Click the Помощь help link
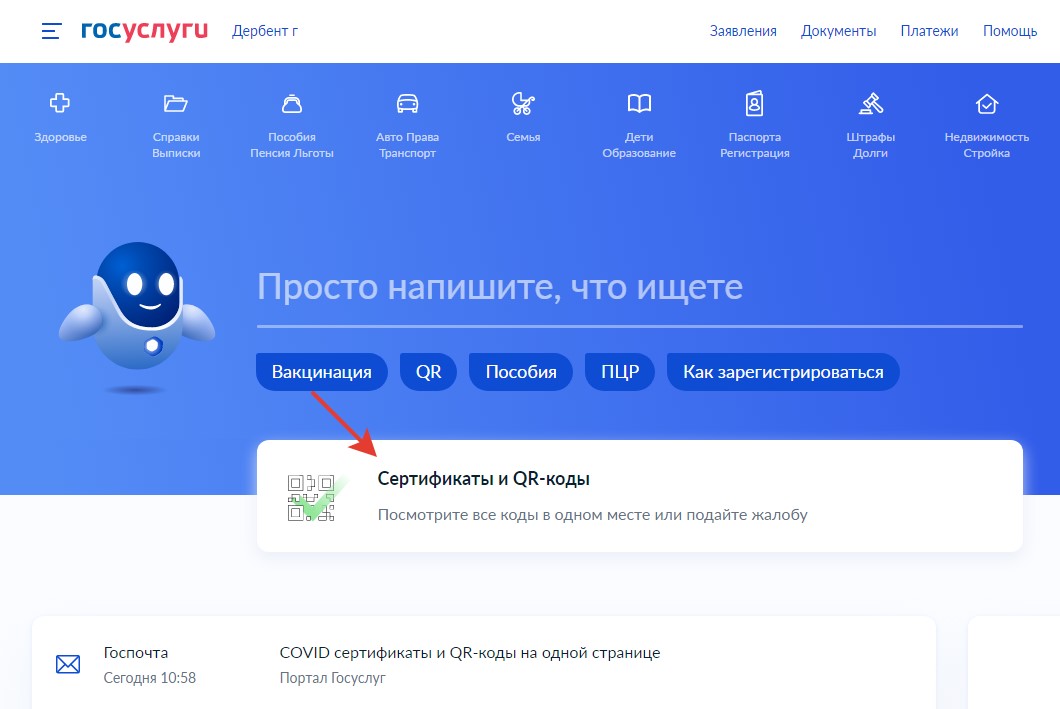This screenshot has height=709, width=1060. pyautogui.click(x=1010, y=31)
